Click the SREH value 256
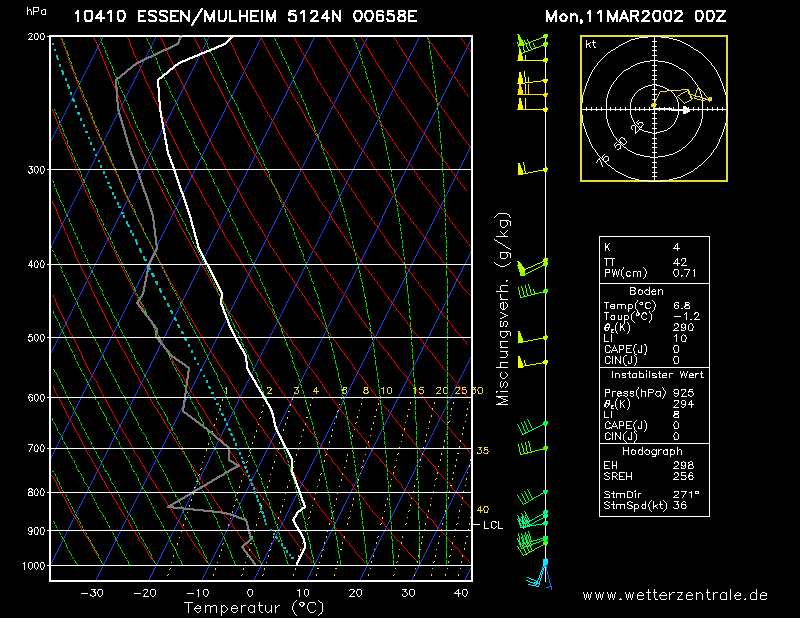Screen dimensions: 800x618 683,476
